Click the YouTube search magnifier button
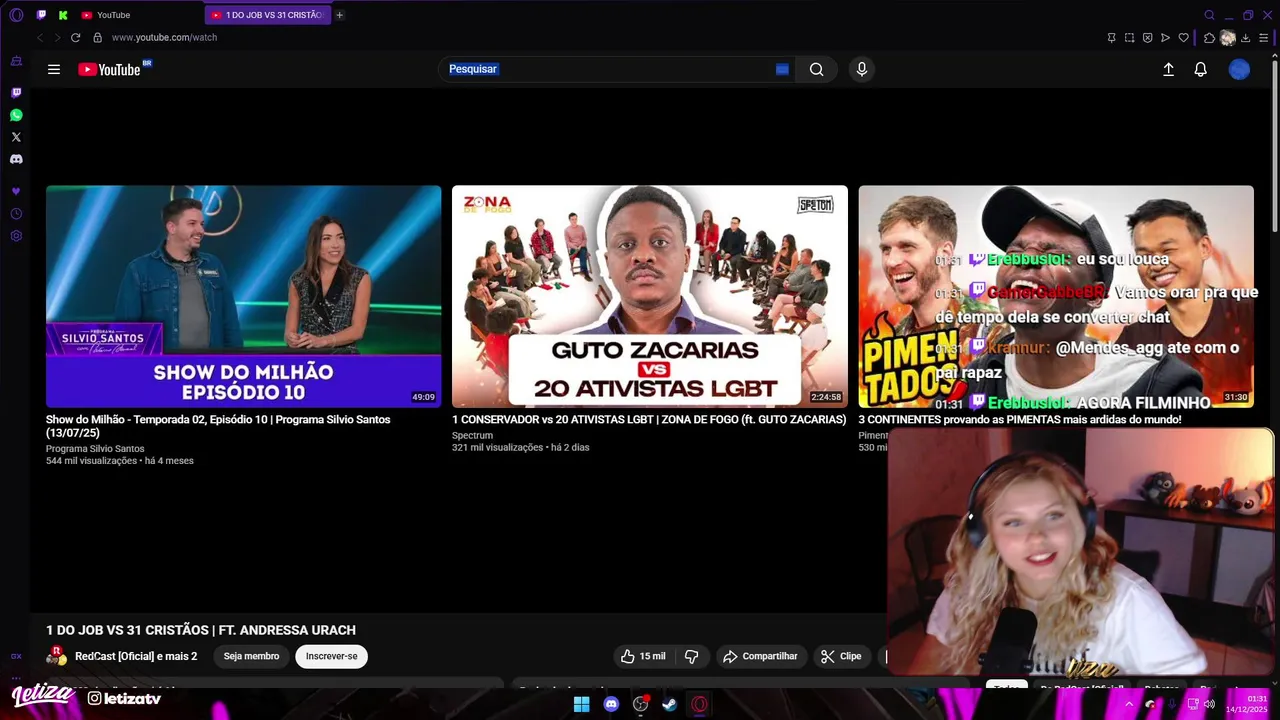Image resolution: width=1280 pixels, height=720 pixels. tap(816, 69)
